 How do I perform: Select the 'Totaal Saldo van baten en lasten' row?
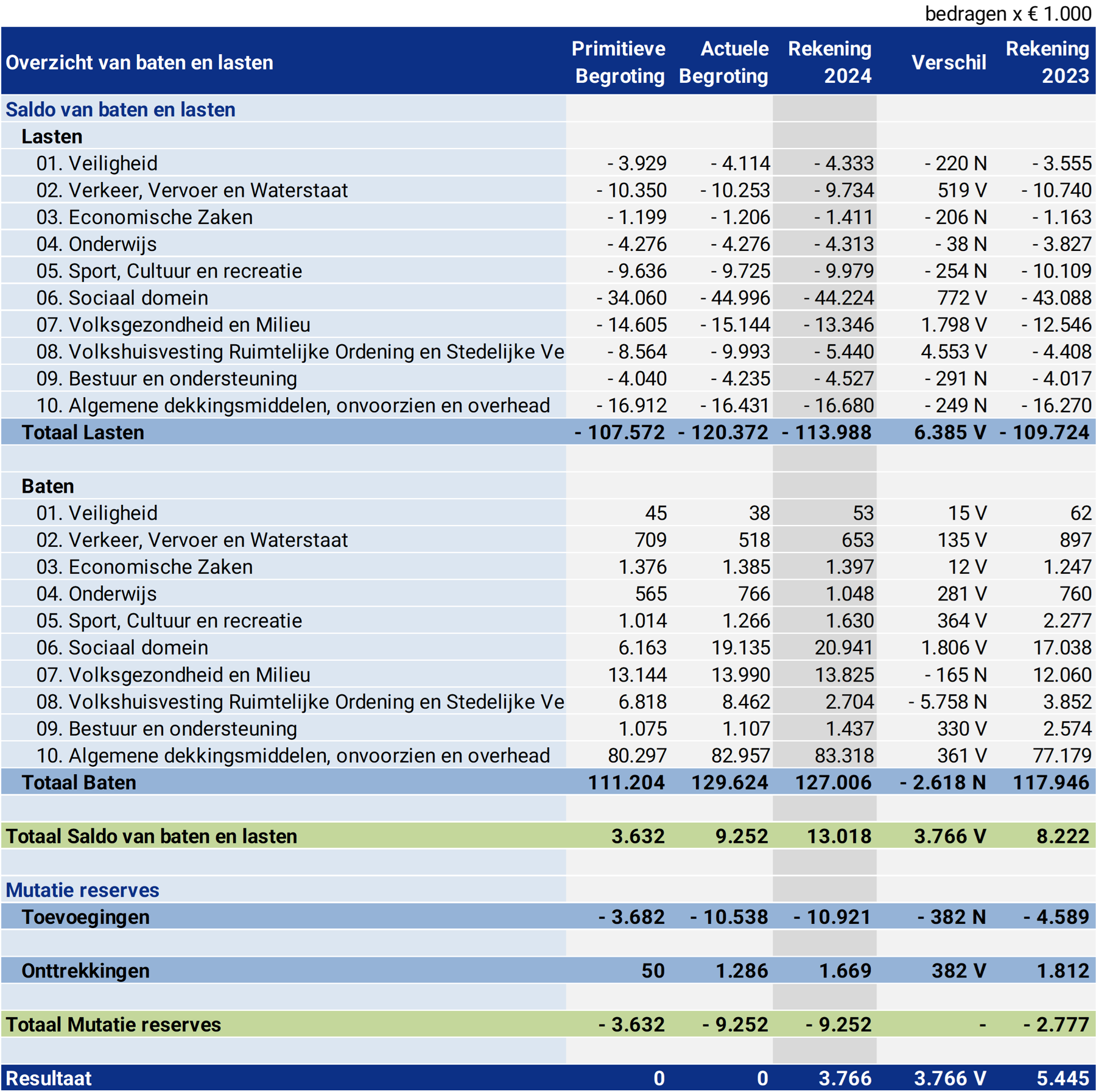(151, 836)
